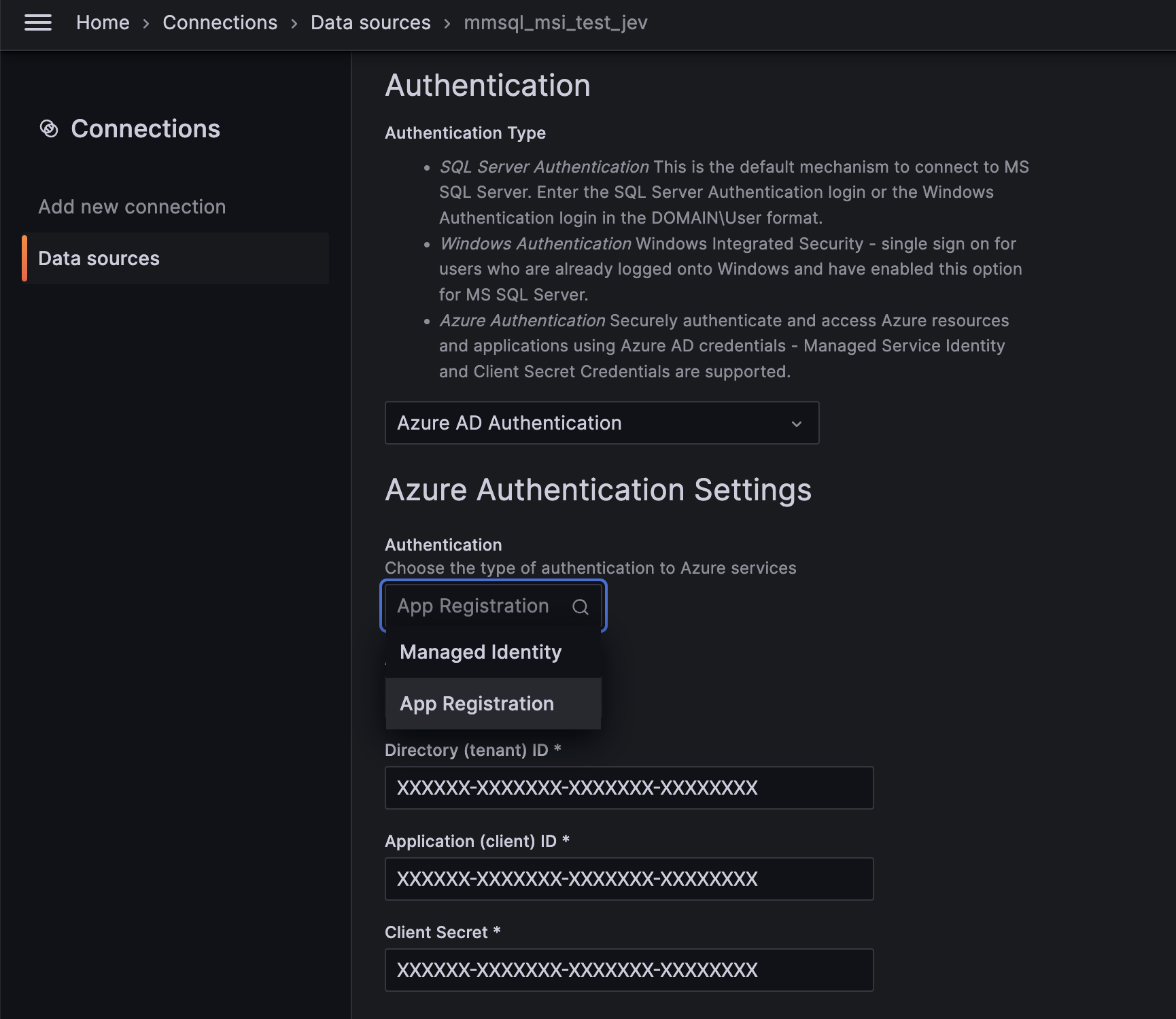Click inside the App Registration search box
1176x1019 pixels.
(x=476, y=606)
